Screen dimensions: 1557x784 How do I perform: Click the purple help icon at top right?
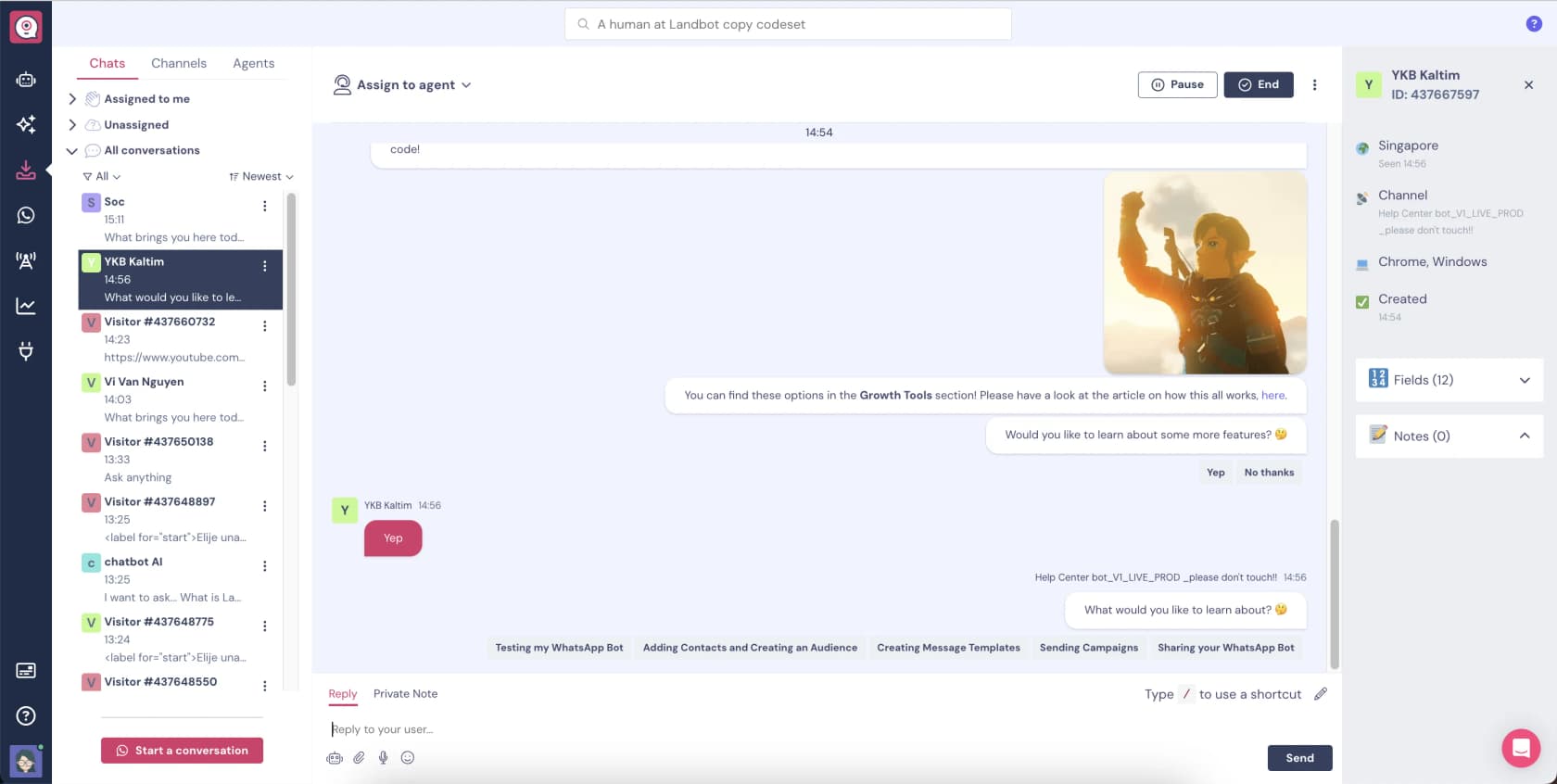1534,24
